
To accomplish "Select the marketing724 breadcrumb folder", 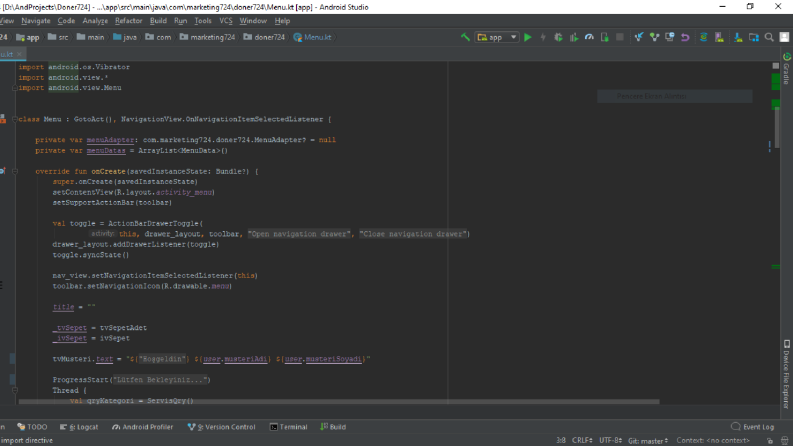I will [x=207, y=37].
